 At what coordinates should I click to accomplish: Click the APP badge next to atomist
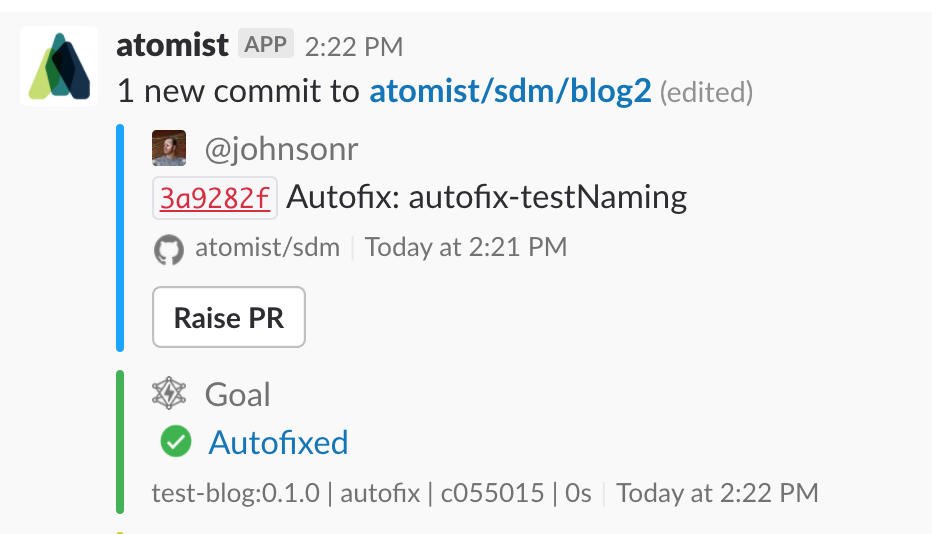(x=265, y=45)
